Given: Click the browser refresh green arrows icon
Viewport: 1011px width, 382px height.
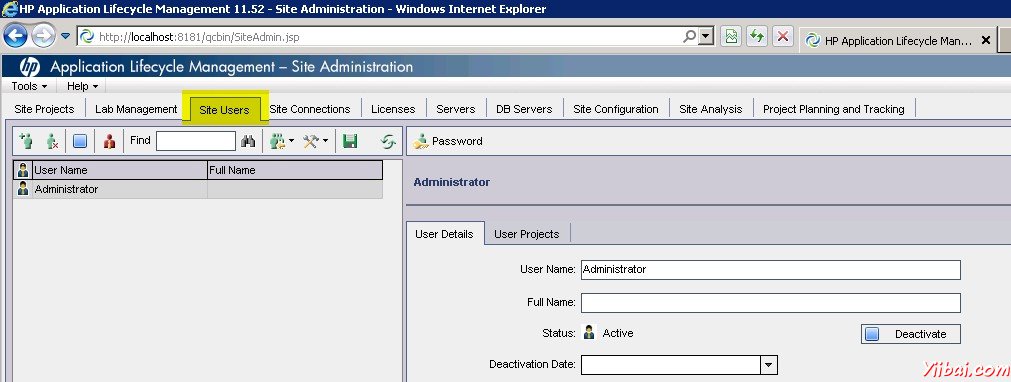Looking at the screenshot, I should pyautogui.click(x=756, y=37).
